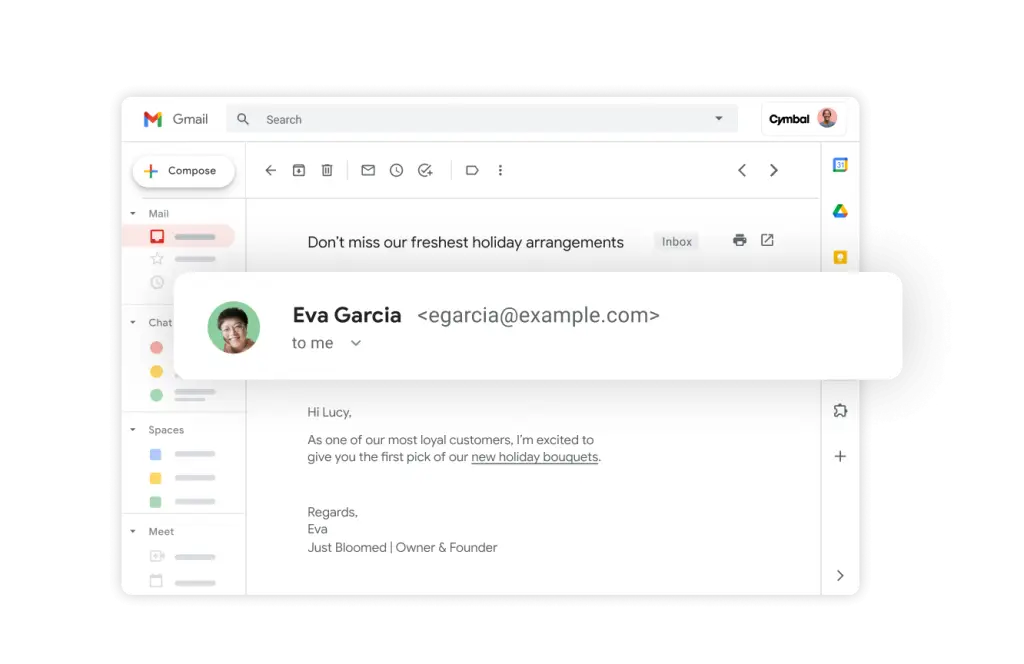Open the three-dot More menu
Image resolution: width=1024 pixels, height=664 pixels.
click(x=500, y=170)
